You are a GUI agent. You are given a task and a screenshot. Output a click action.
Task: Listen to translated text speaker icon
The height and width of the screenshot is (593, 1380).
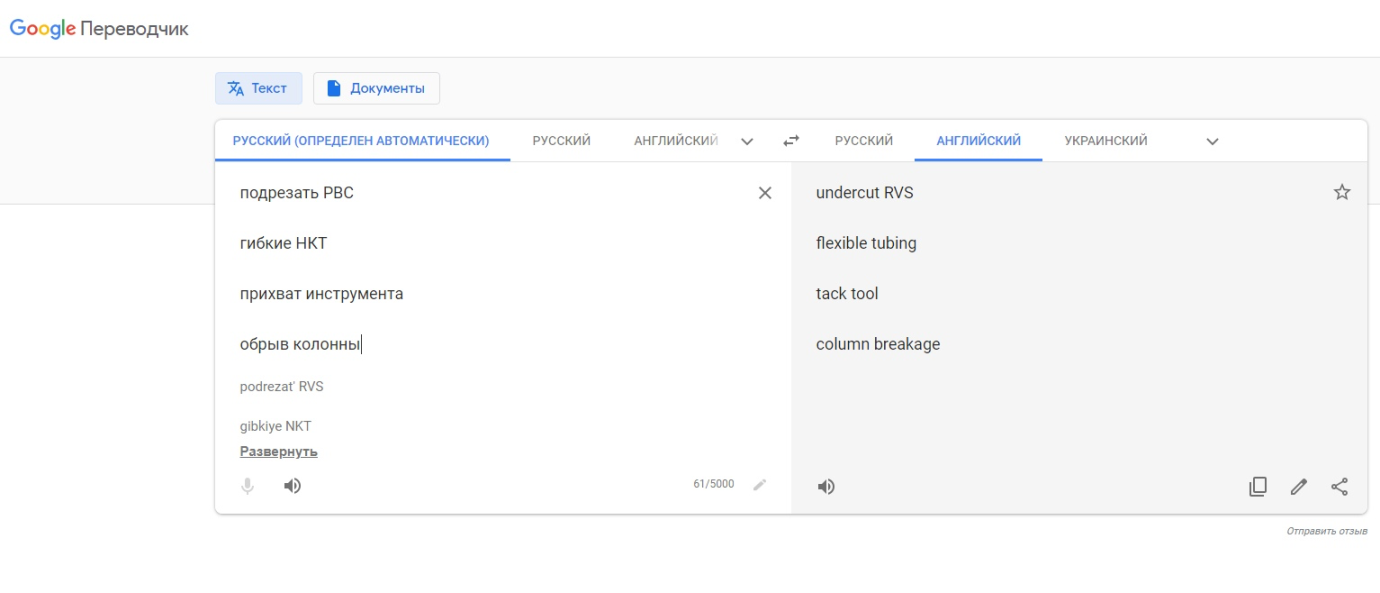pos(826,487)
